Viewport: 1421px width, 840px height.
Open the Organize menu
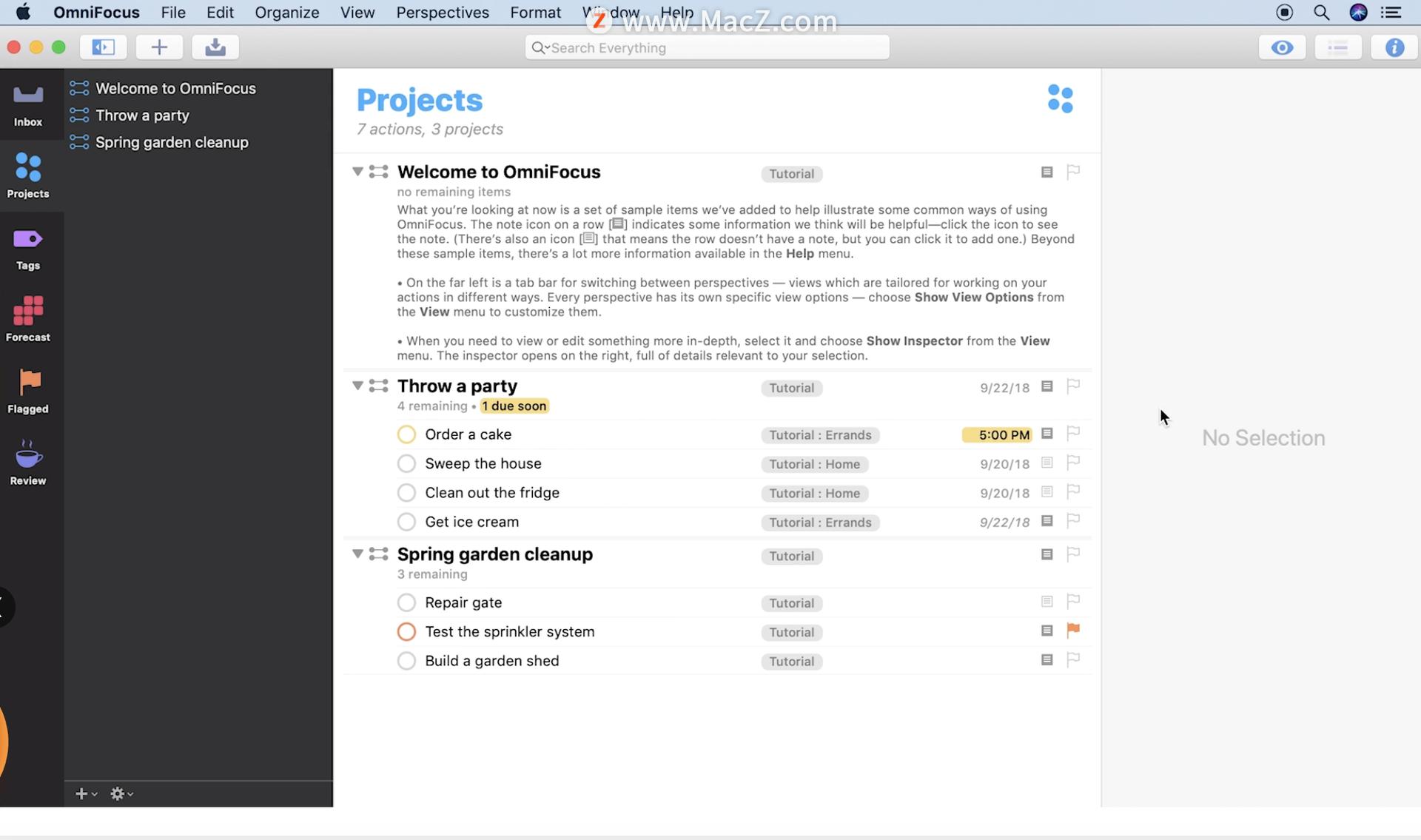coord(286,13)
